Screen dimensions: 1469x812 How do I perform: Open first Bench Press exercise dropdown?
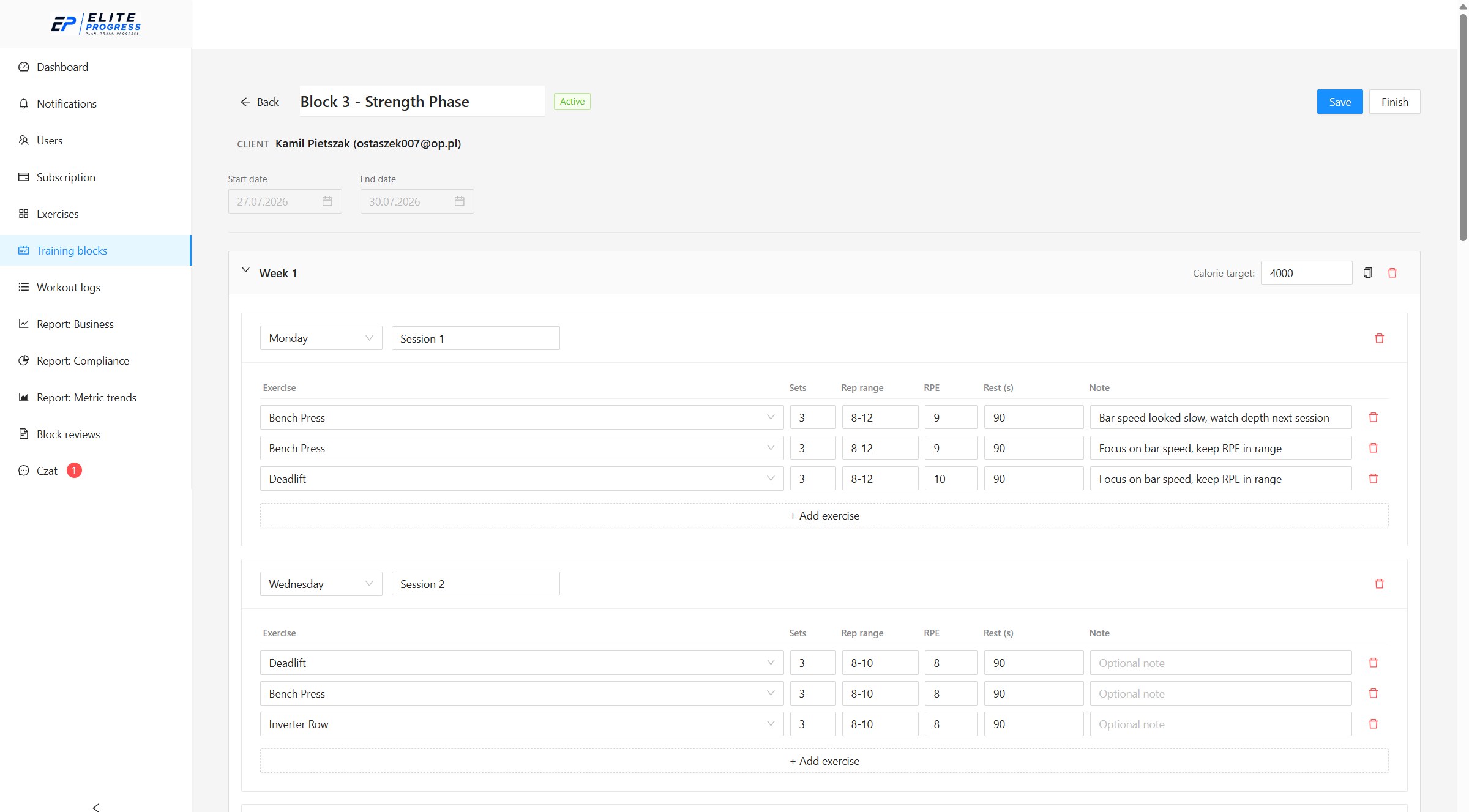[521, 417]
